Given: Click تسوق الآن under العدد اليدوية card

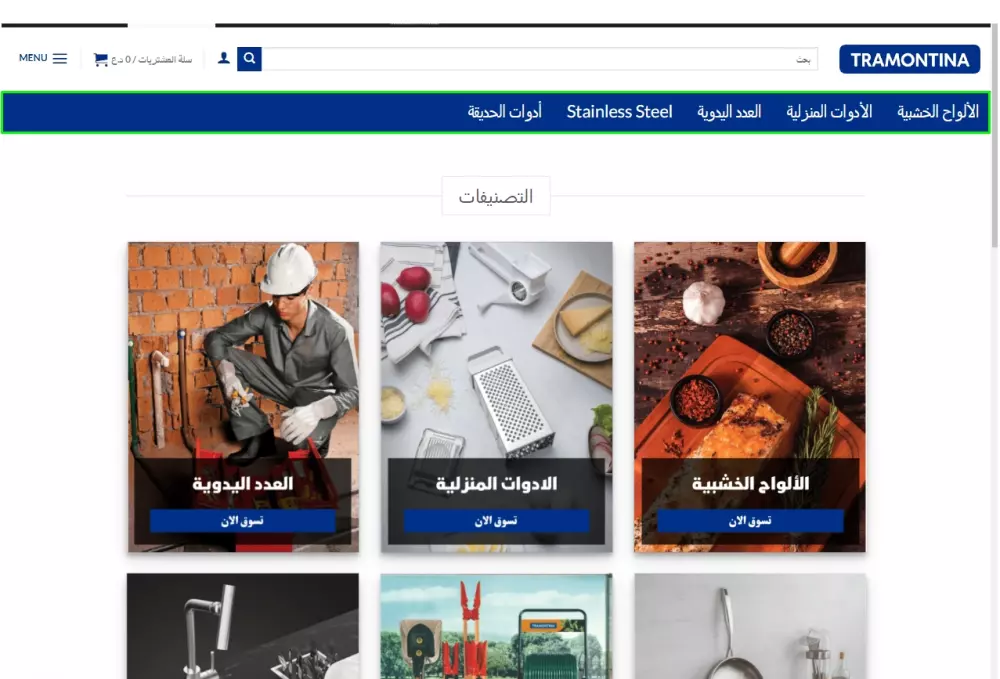Looking at the screenshot, I should [242, 521].
